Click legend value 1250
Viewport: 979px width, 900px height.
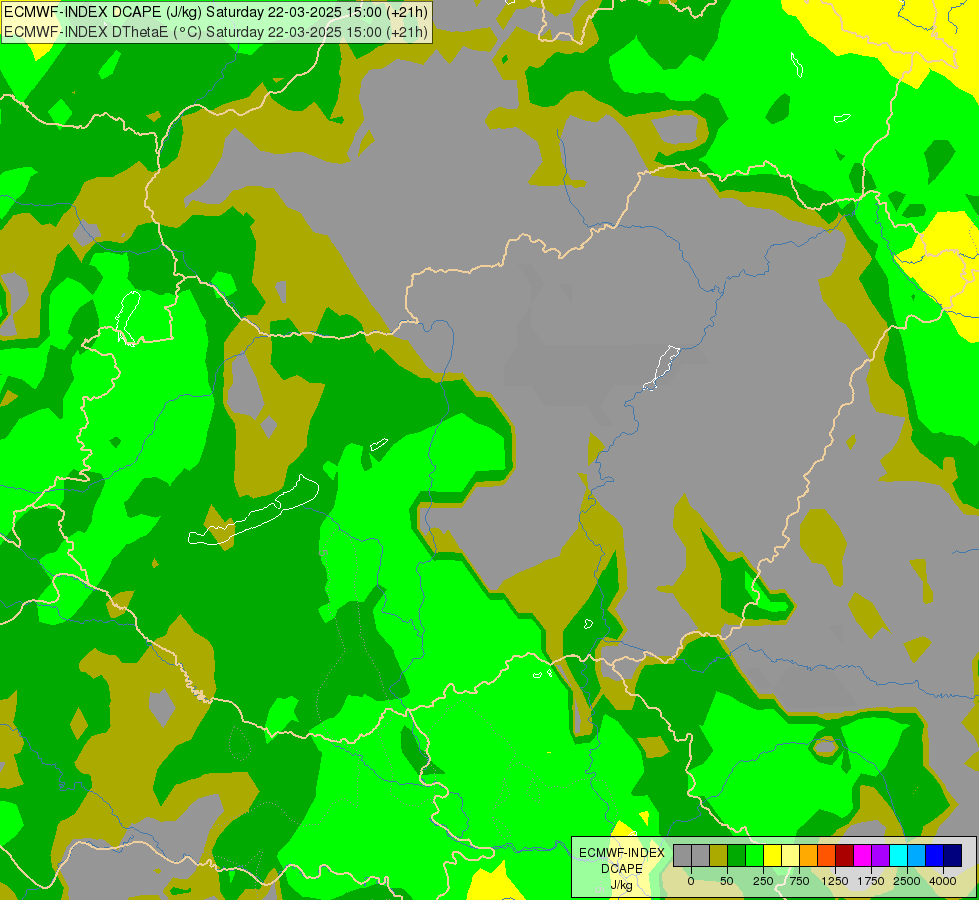tap(835, 881)
